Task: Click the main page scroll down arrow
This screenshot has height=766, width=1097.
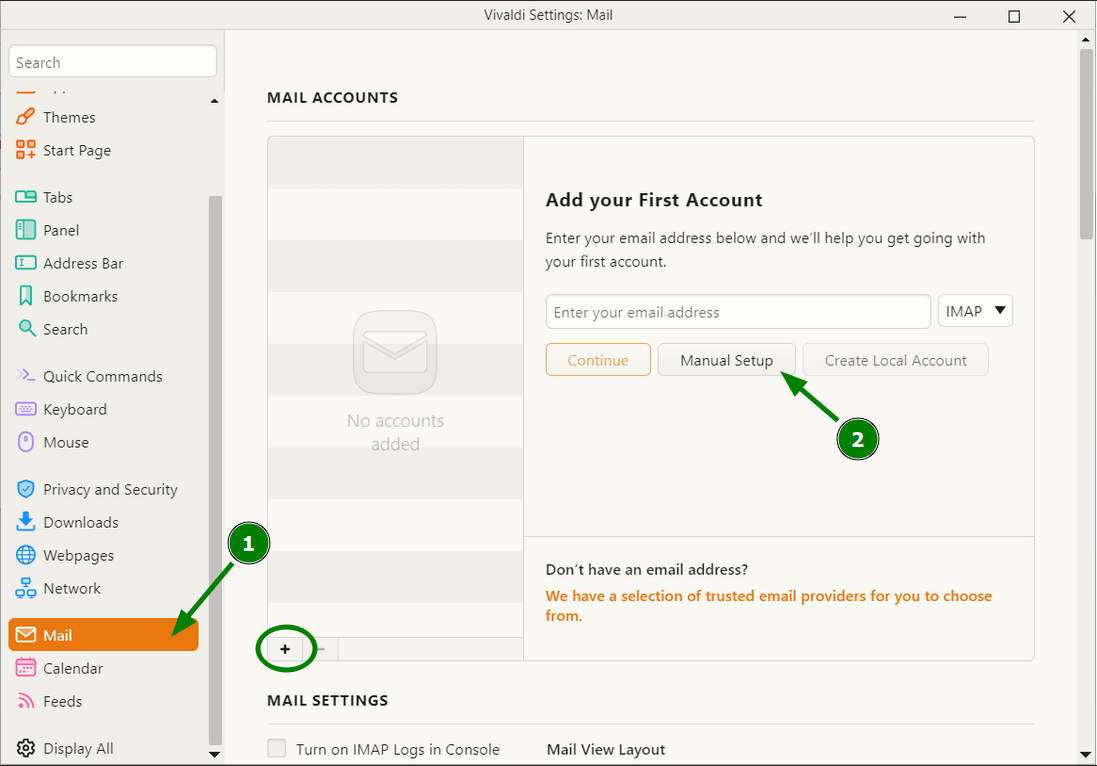Action: point(1086,754)
